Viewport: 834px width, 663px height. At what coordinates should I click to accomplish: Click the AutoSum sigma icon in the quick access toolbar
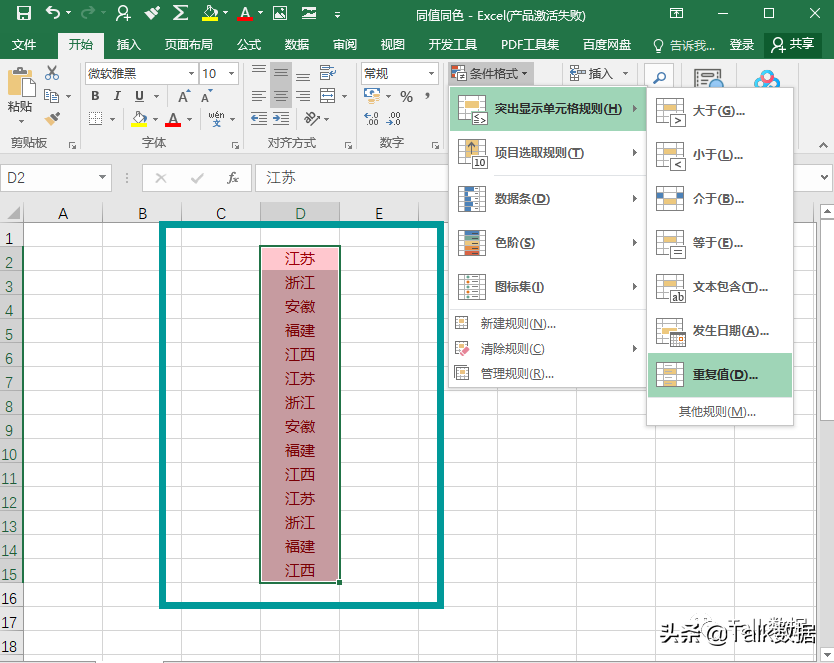tap(180, 13)
